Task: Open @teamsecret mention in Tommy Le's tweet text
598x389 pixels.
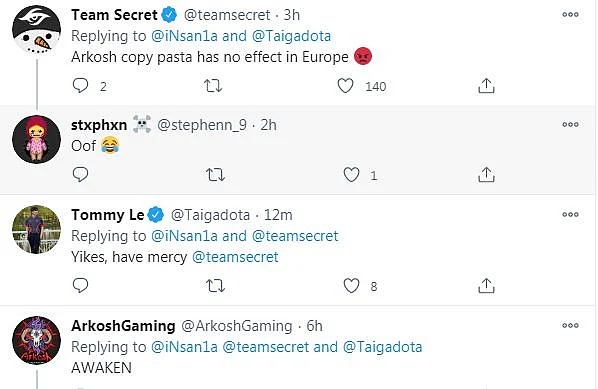Action: (235, 257)
